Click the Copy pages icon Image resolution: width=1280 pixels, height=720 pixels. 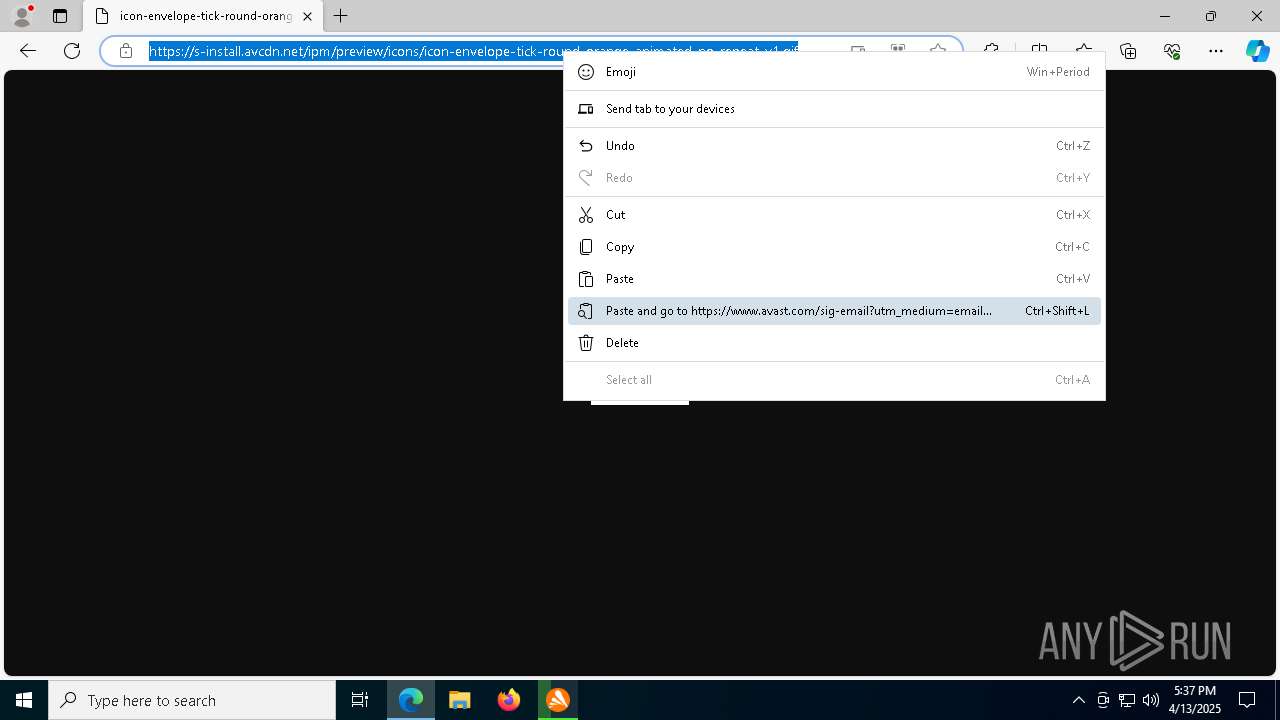(586, 247)
